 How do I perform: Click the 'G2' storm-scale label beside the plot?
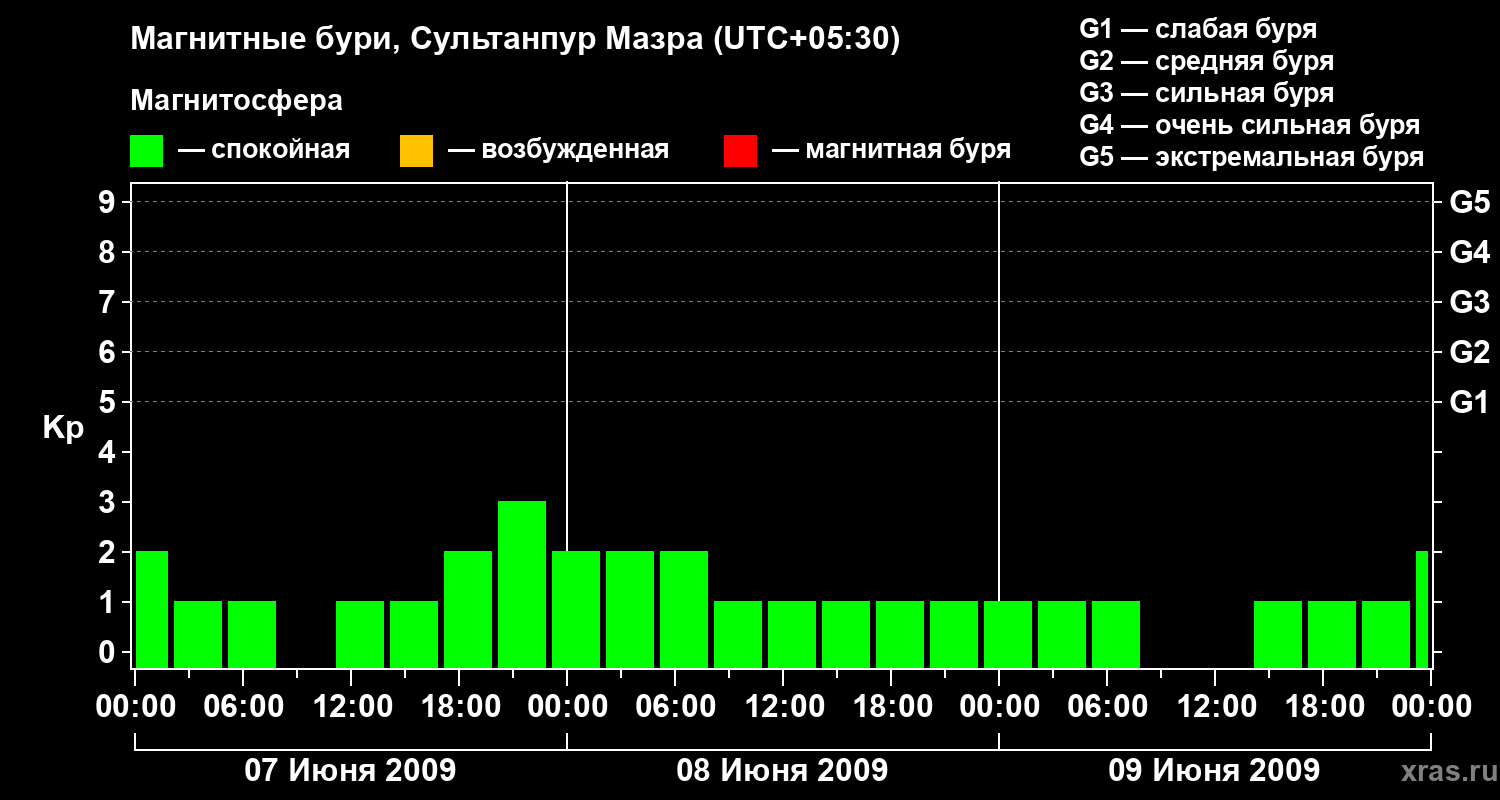[1470, 353]
